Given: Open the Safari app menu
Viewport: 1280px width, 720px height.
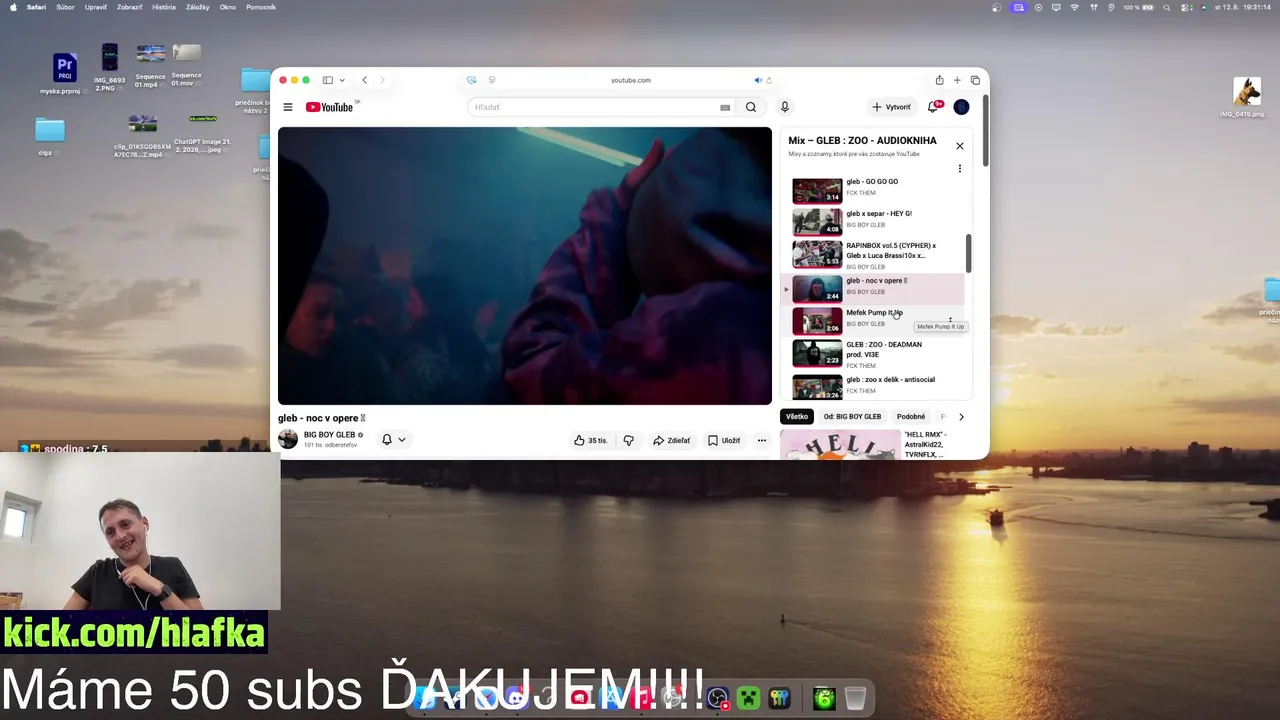Looking at the screenshot, I should (x=36, y=7).
